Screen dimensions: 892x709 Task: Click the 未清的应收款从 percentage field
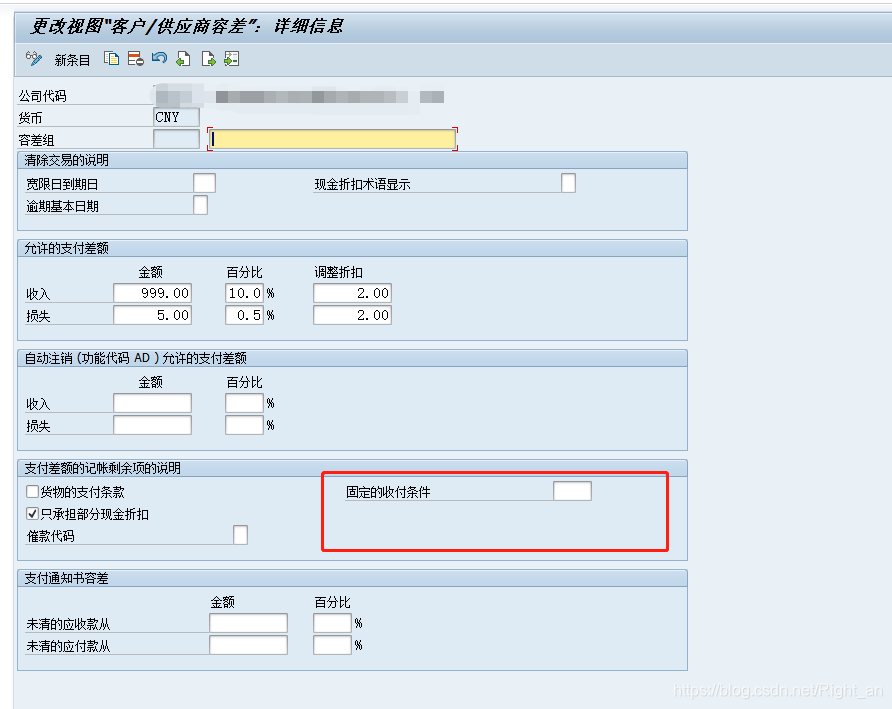332,623
